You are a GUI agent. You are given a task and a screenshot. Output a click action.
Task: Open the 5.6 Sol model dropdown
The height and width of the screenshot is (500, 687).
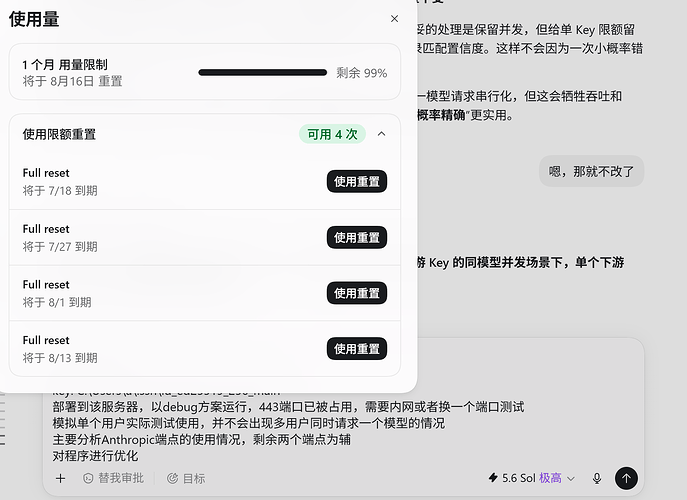[x=531, y=478]
